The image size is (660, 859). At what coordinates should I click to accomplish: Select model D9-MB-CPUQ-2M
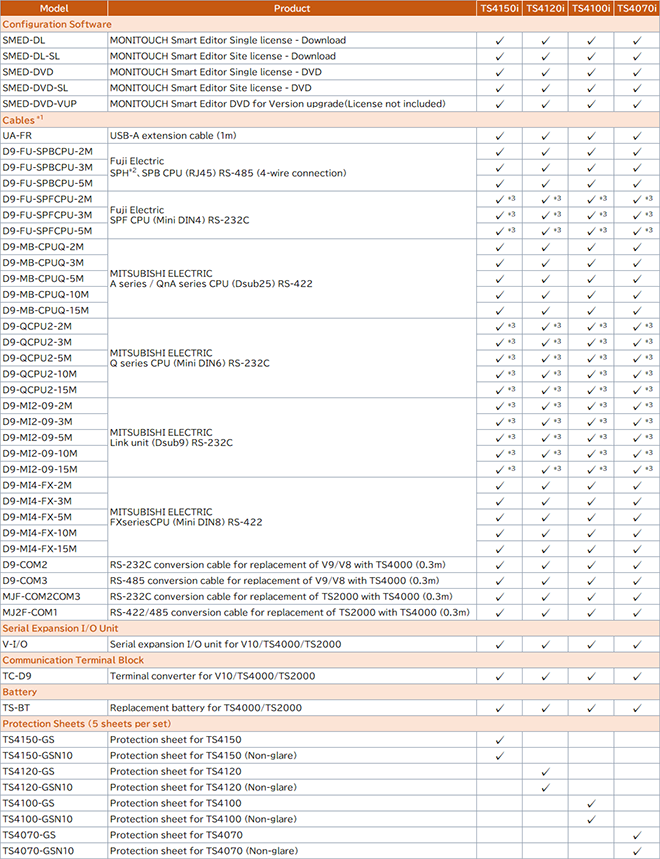[x=43, y=247]
